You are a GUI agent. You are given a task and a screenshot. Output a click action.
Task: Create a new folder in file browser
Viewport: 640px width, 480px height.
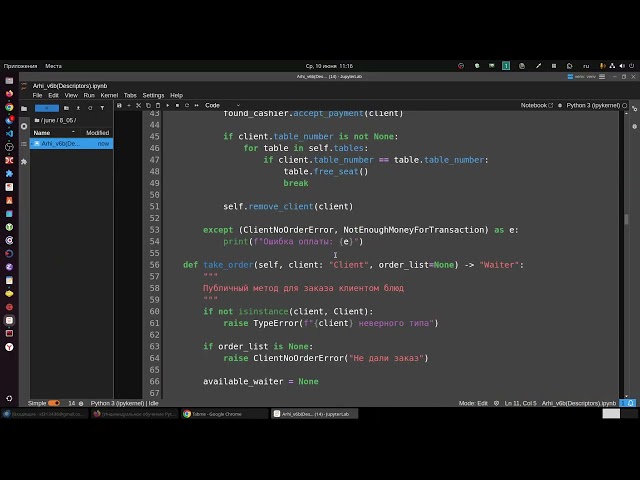pyautogui.click(x=66, y=108)
